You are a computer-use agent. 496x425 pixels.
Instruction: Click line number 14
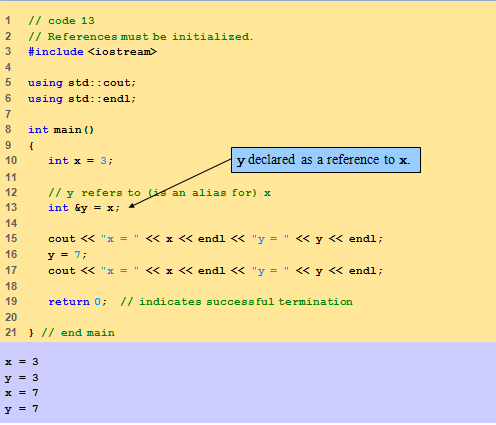11,223
